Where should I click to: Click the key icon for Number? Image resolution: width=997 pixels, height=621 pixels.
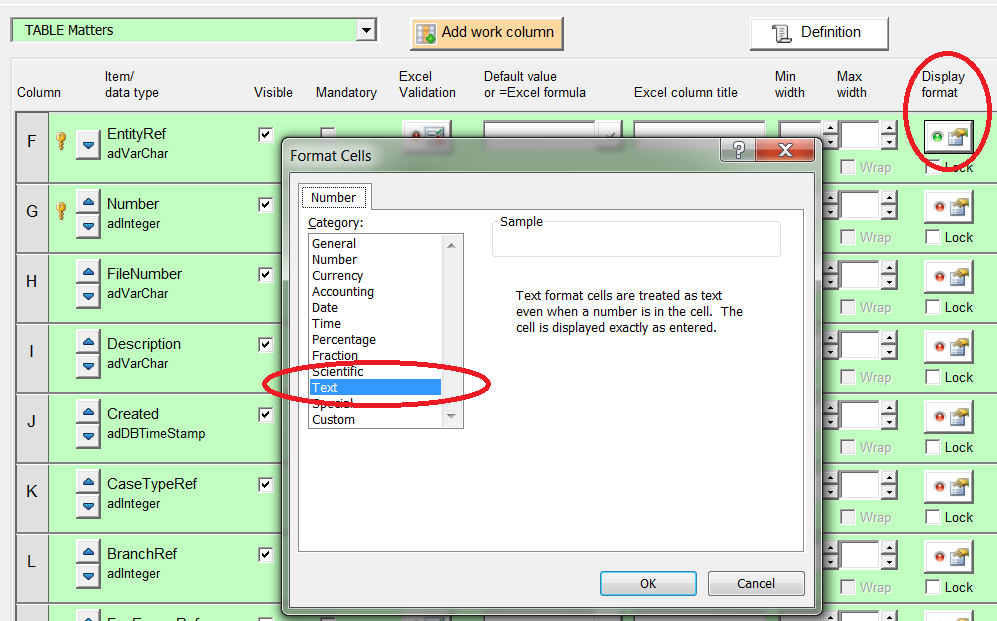[62, 210]
